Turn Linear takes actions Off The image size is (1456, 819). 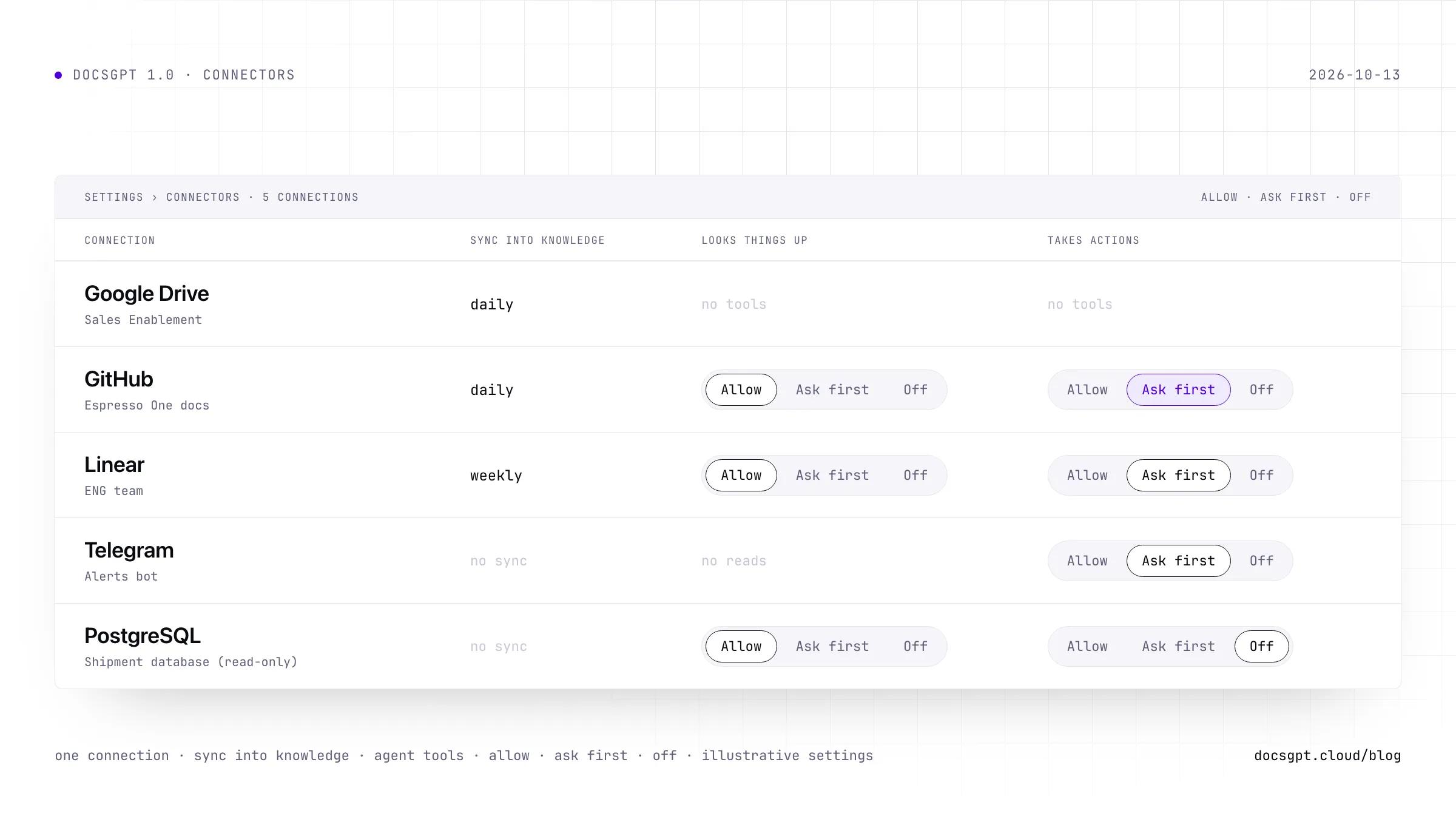[x=1261, y=475]
